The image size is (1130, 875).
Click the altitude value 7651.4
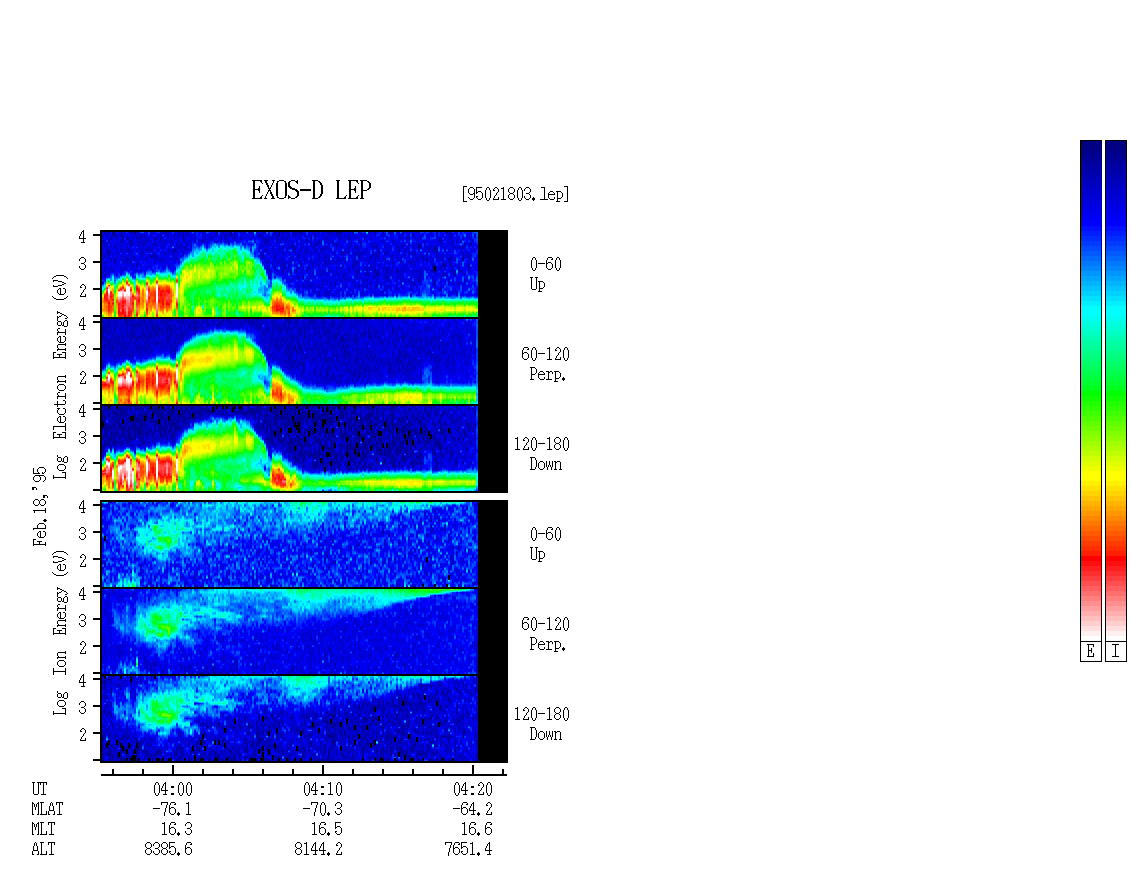pos(468,850)
